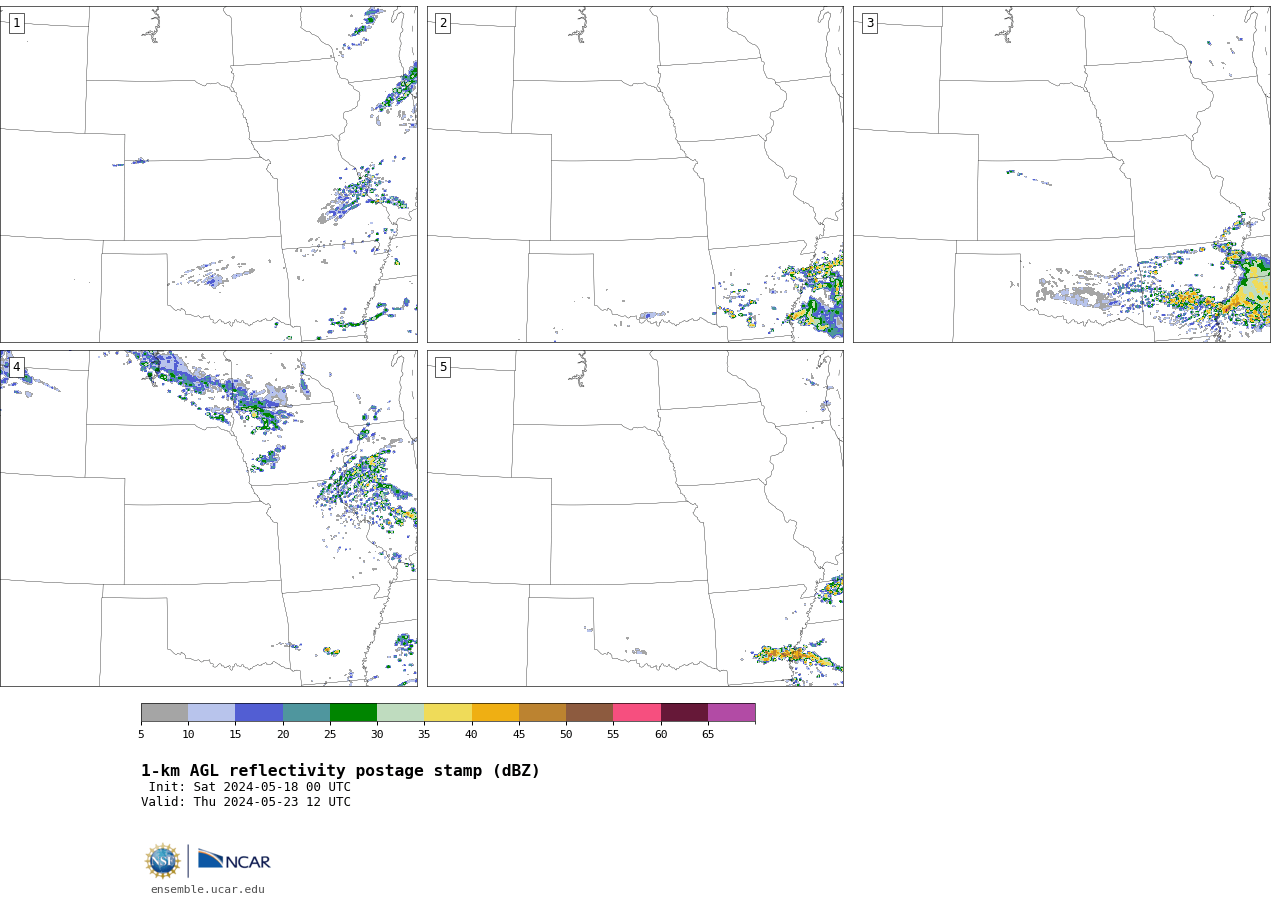Click the colorbar tick label 35
This screenshot has height=901, width=1280.
pyautogui.click(x=424, y=735)
